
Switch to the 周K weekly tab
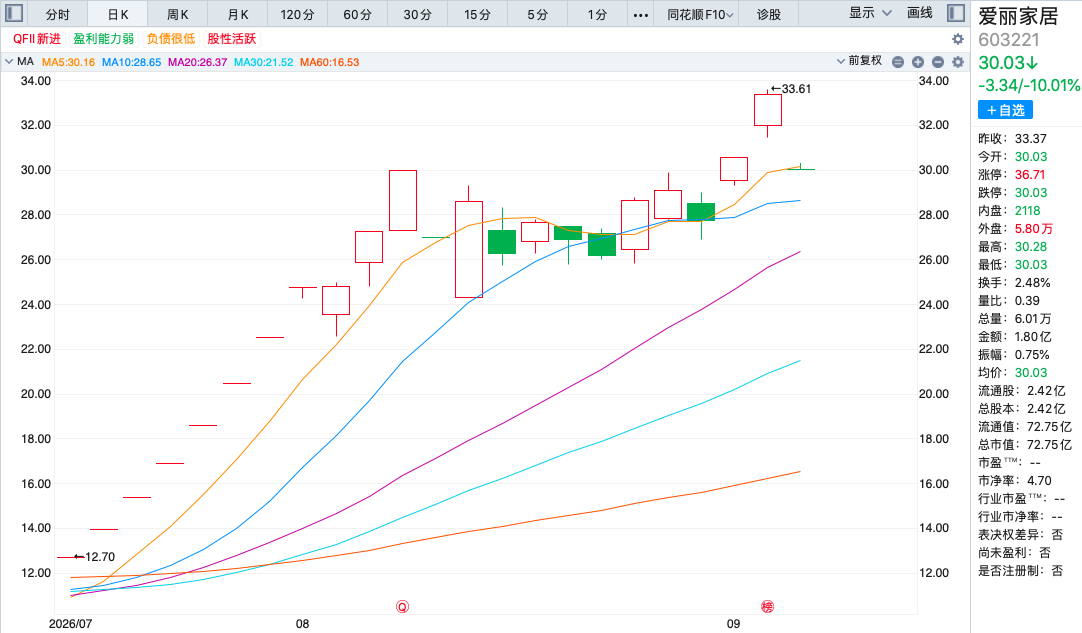coord(177,14)
